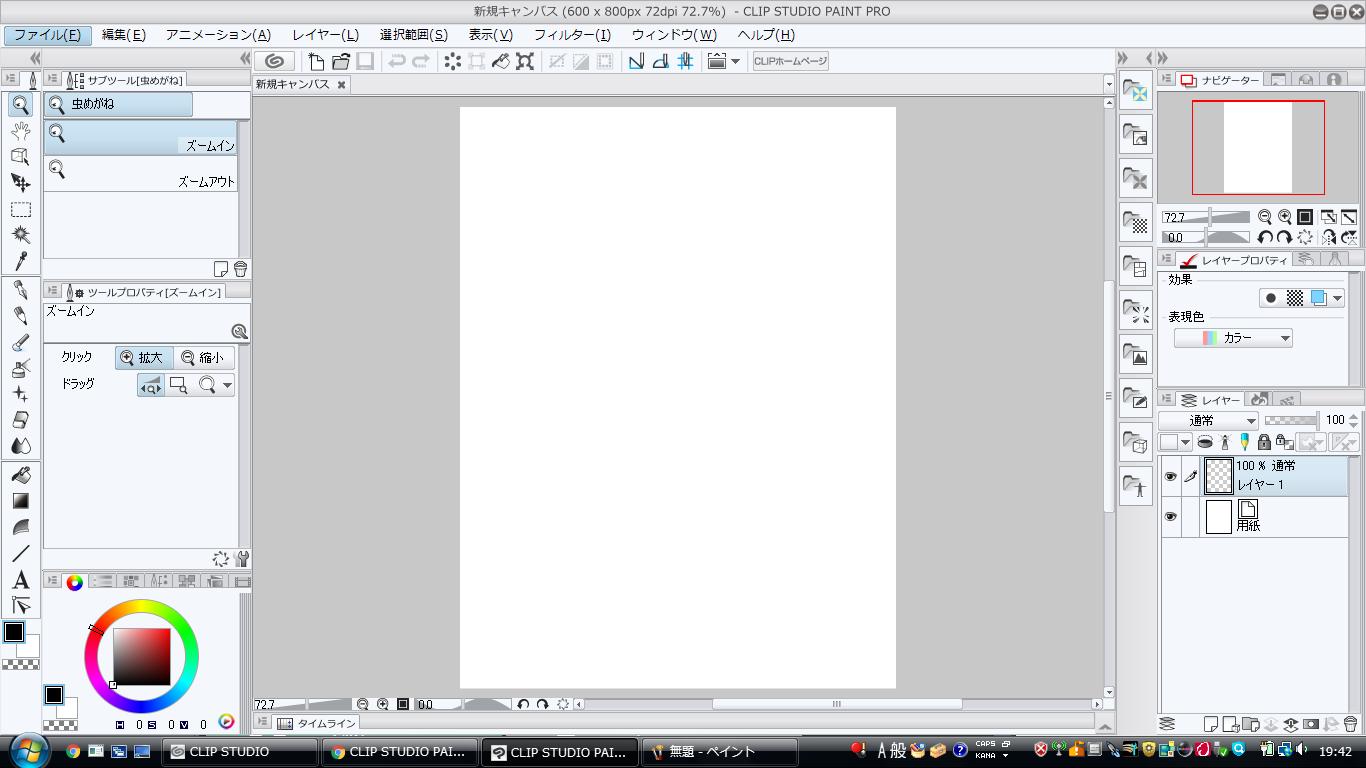1366x768 pixels.
Task: Open the カラー expression color dropdown
Action: click(x=1233, y=338)
